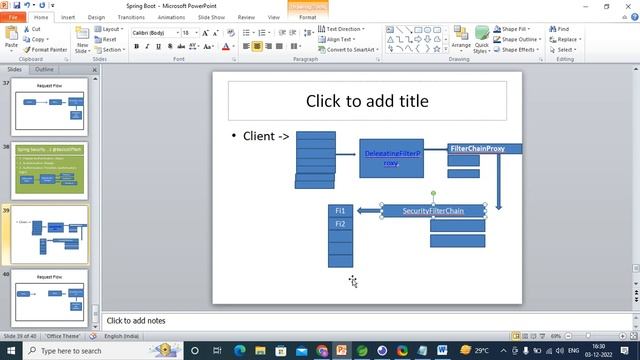Select slide 38 green thumbnail
The width and height of the screenshot is (640, 360).
(x=49, y=171)
